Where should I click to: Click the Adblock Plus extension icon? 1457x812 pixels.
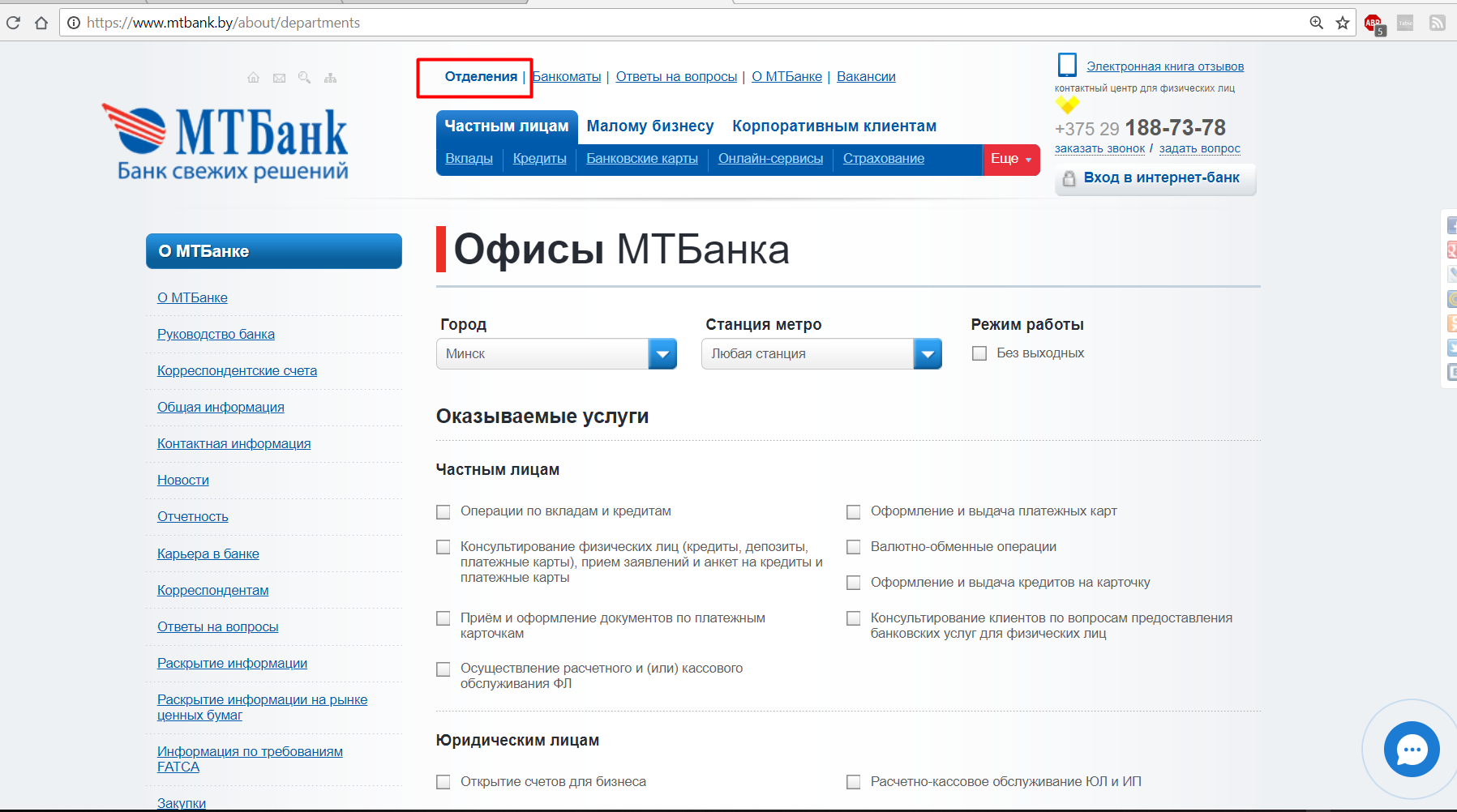1373,24
